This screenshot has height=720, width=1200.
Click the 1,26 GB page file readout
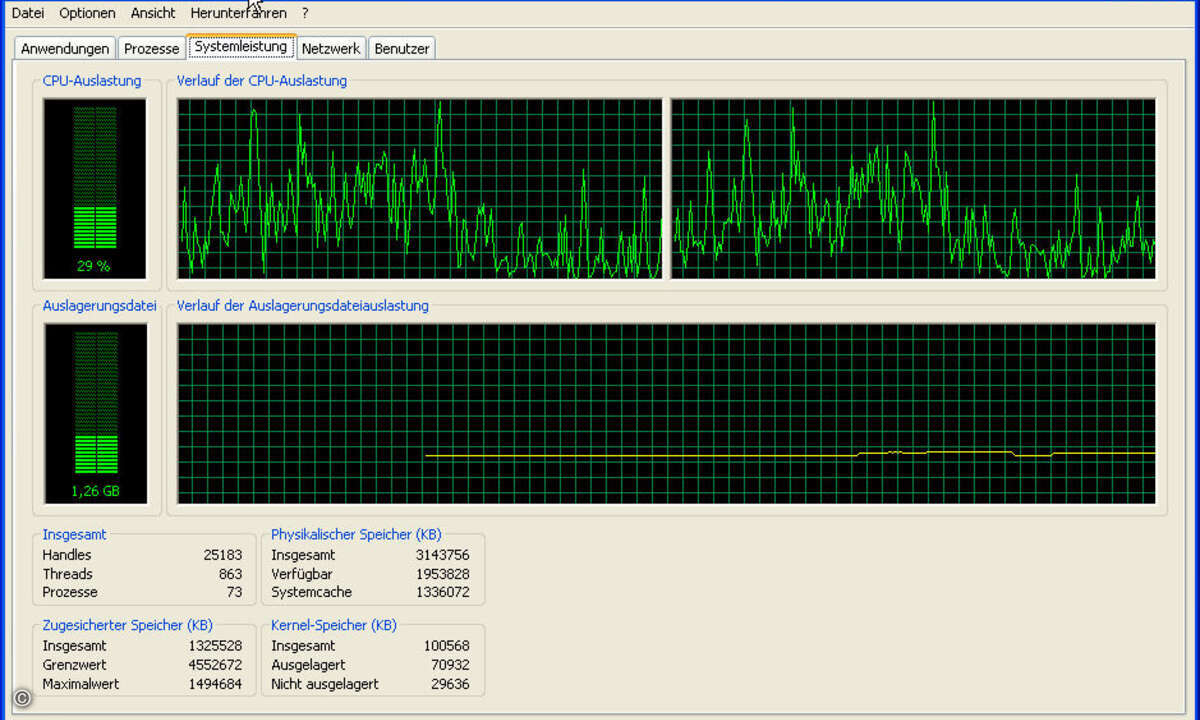click(95, 491)
